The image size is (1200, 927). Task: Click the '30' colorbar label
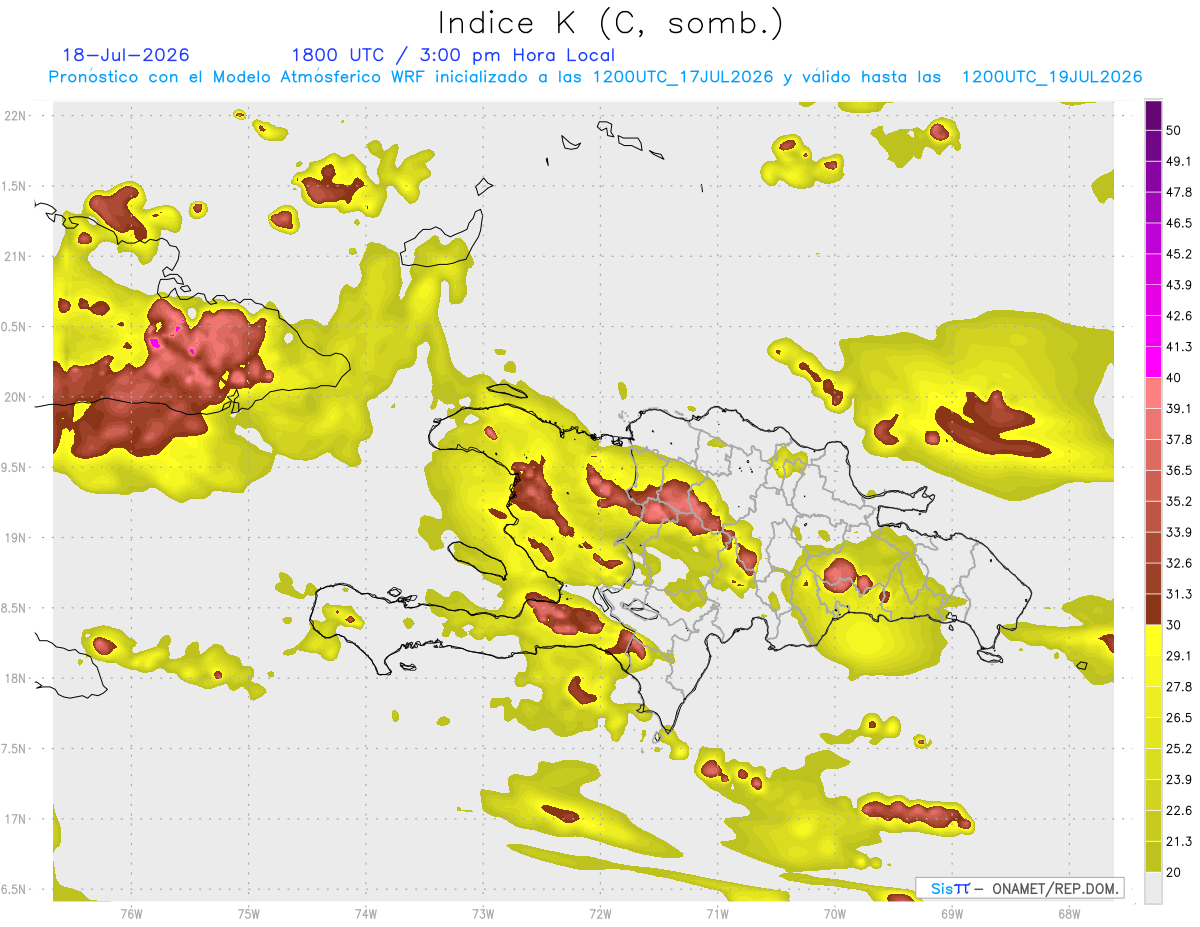1174,625
